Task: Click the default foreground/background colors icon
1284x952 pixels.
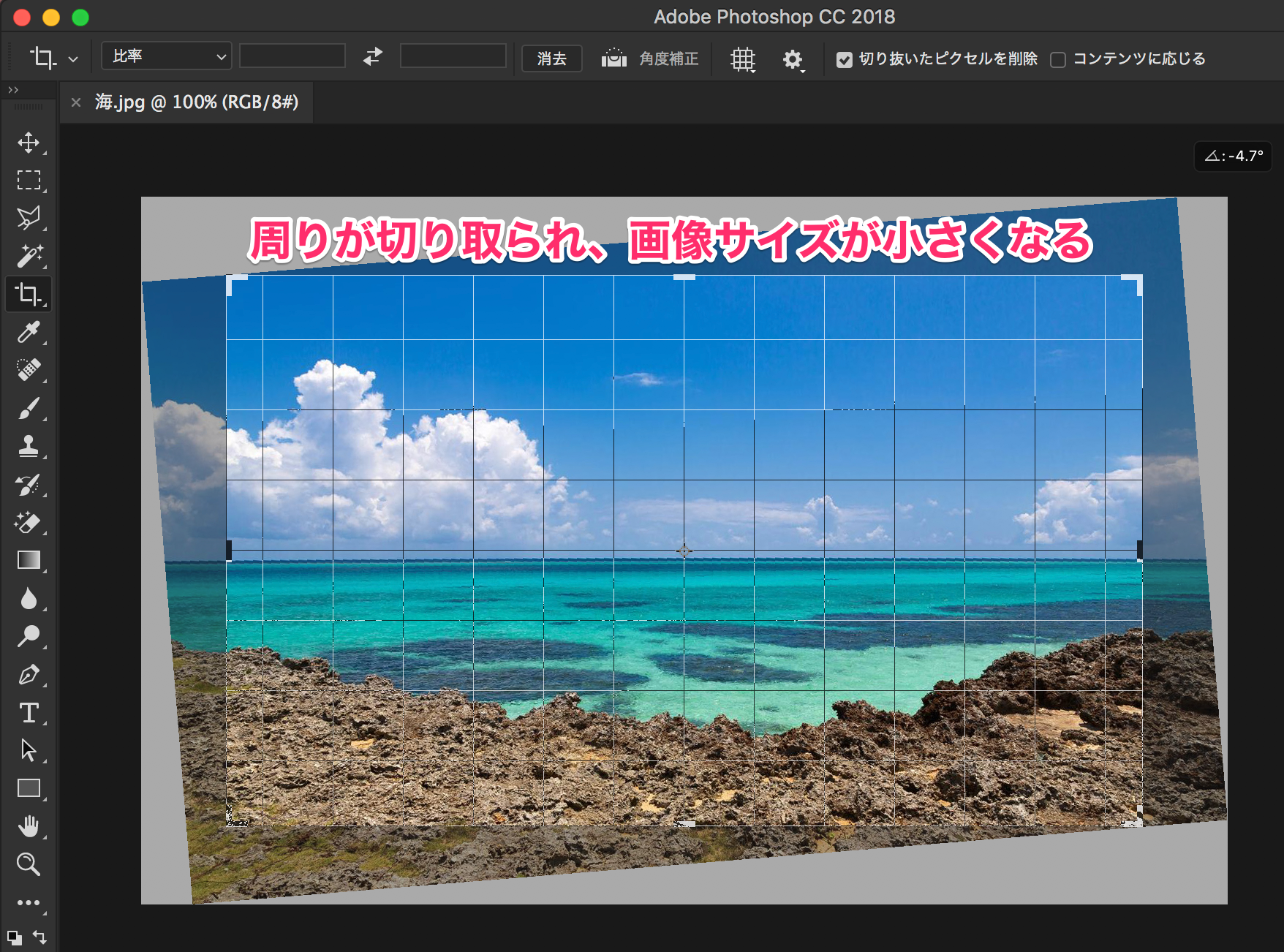Action: click(14, 937)
